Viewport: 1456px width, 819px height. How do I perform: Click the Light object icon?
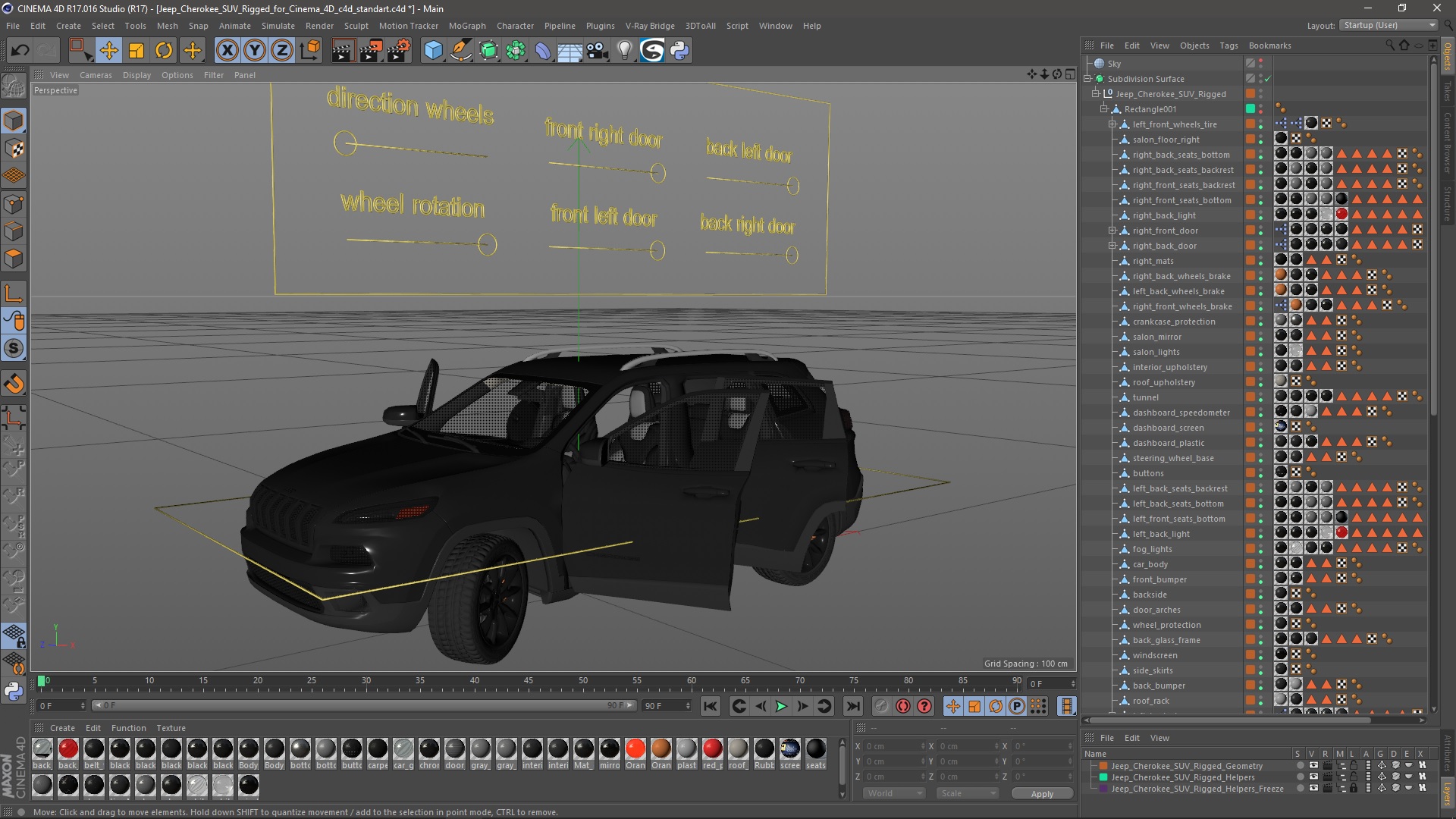pyautogui.click(x=624, y=51)
